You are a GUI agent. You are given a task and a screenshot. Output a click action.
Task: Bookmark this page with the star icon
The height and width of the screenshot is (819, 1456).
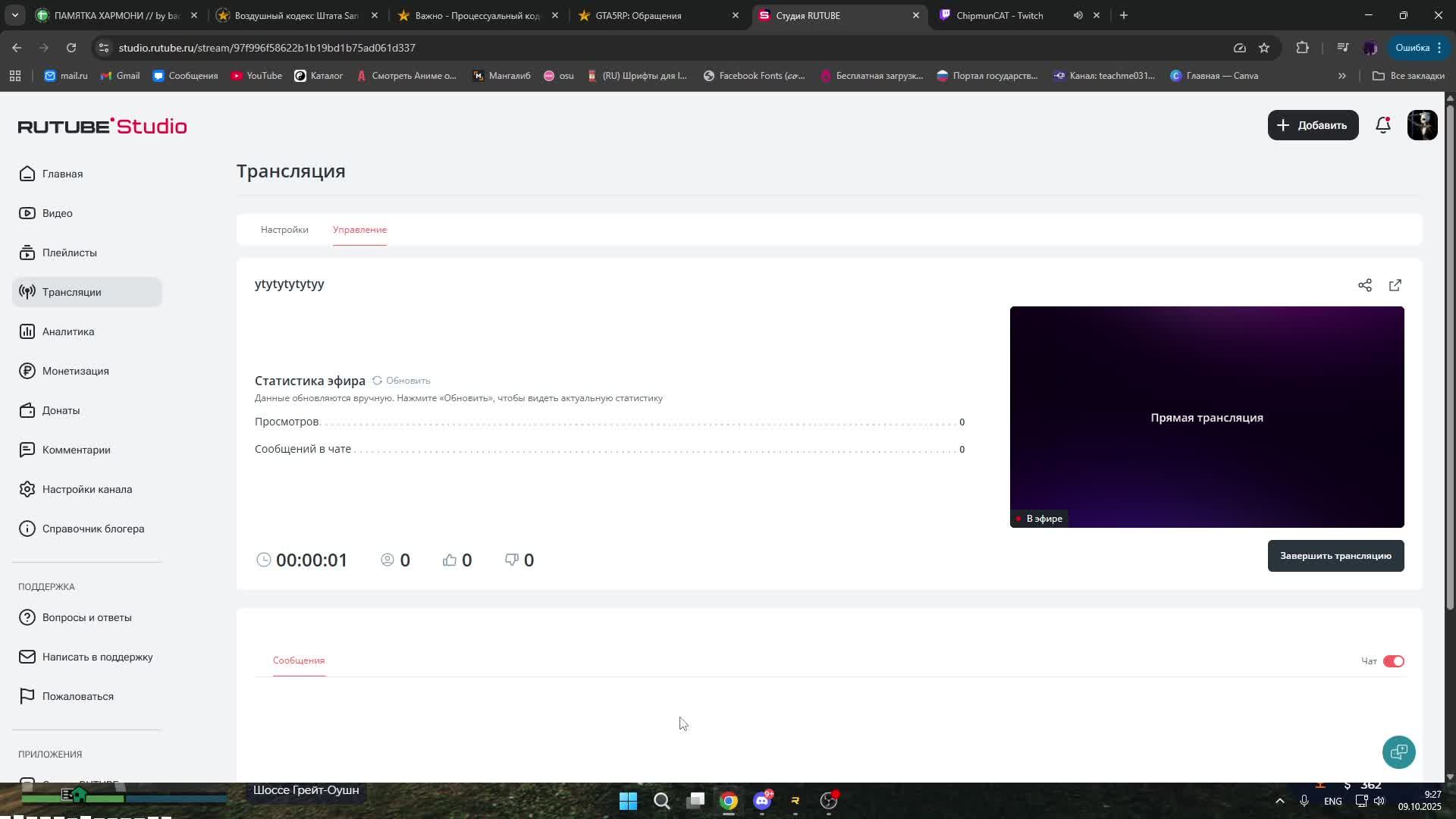point(1264,48)
